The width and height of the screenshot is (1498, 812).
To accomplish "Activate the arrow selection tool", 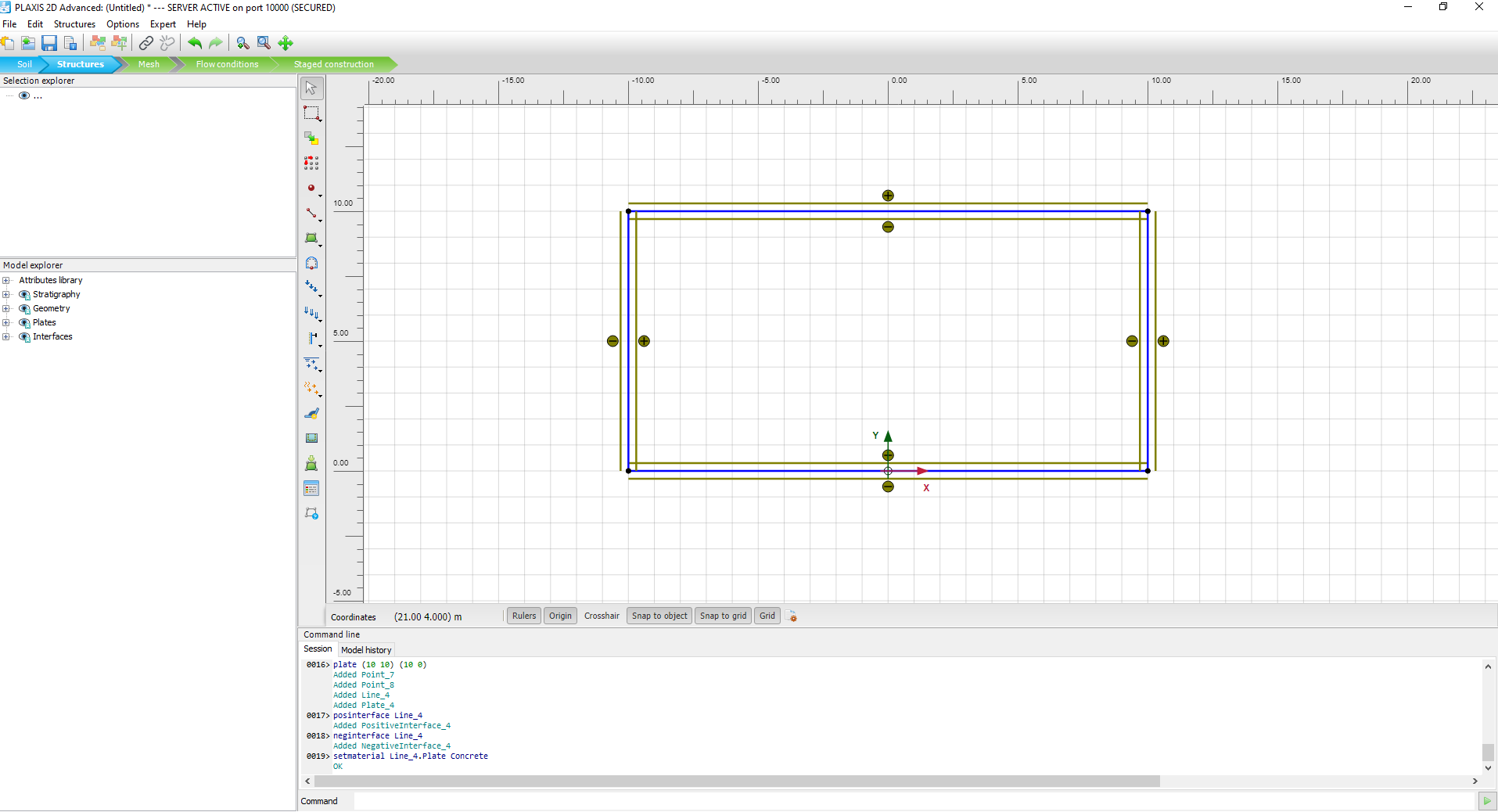I will (311, 88).
